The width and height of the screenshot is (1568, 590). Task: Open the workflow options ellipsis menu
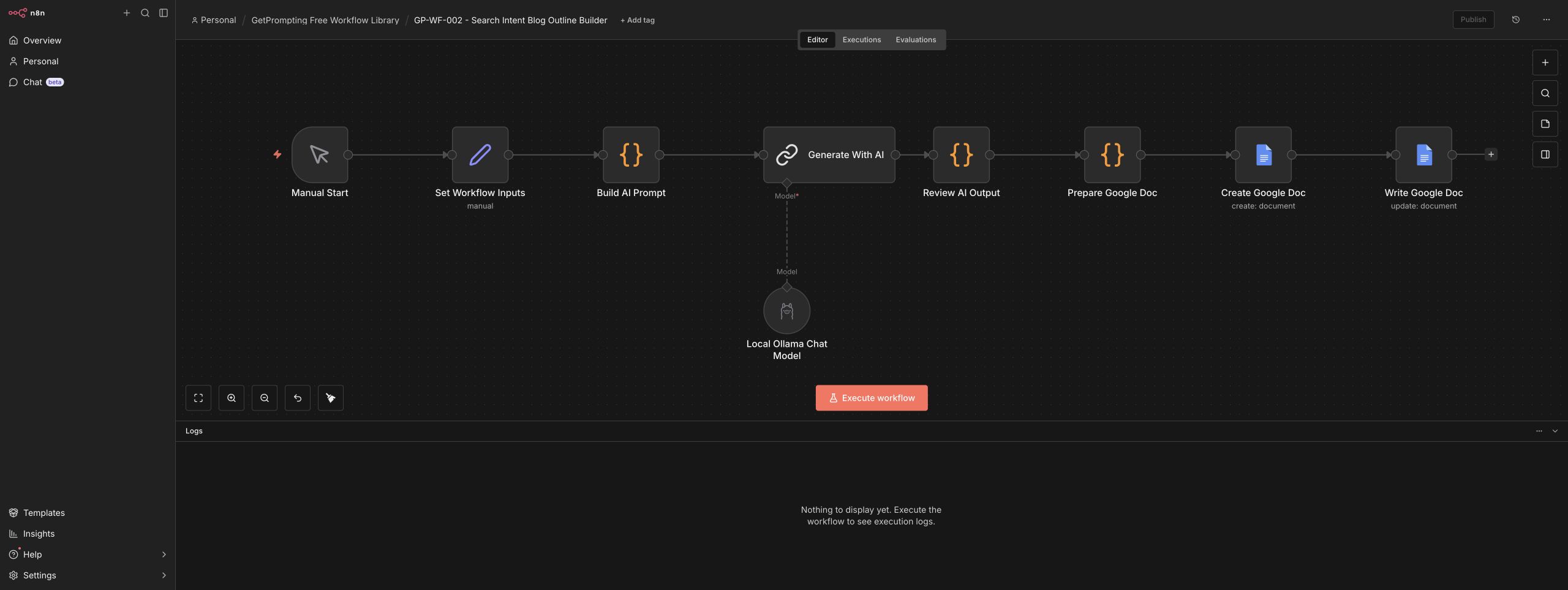pyautogui.click(x=1546, y=20)
